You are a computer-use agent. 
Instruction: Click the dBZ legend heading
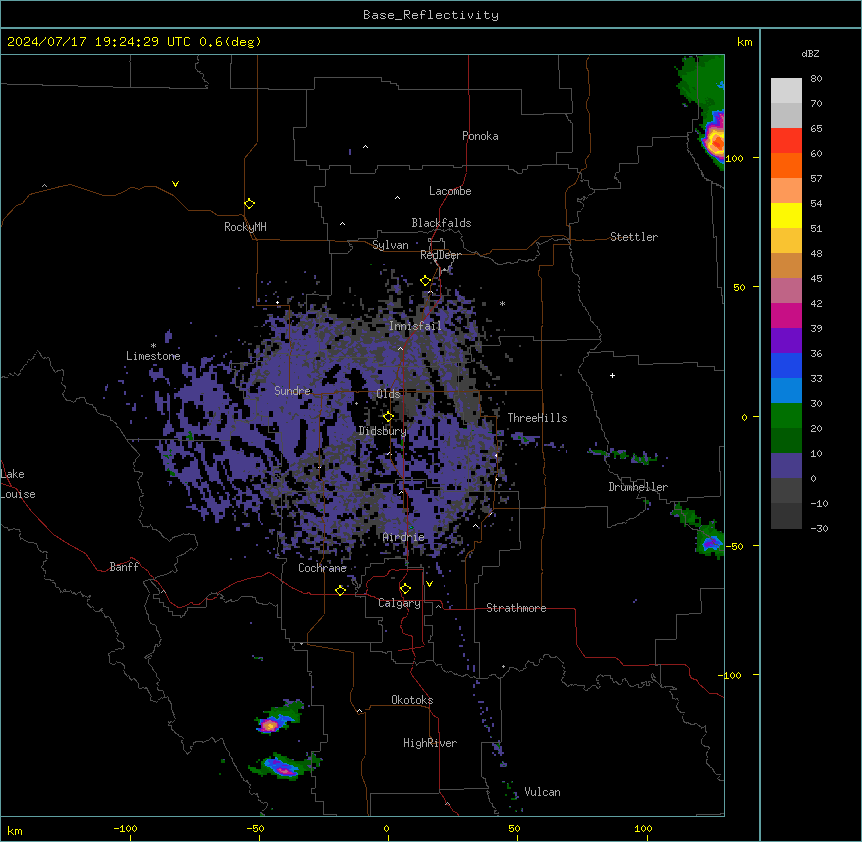810,53
